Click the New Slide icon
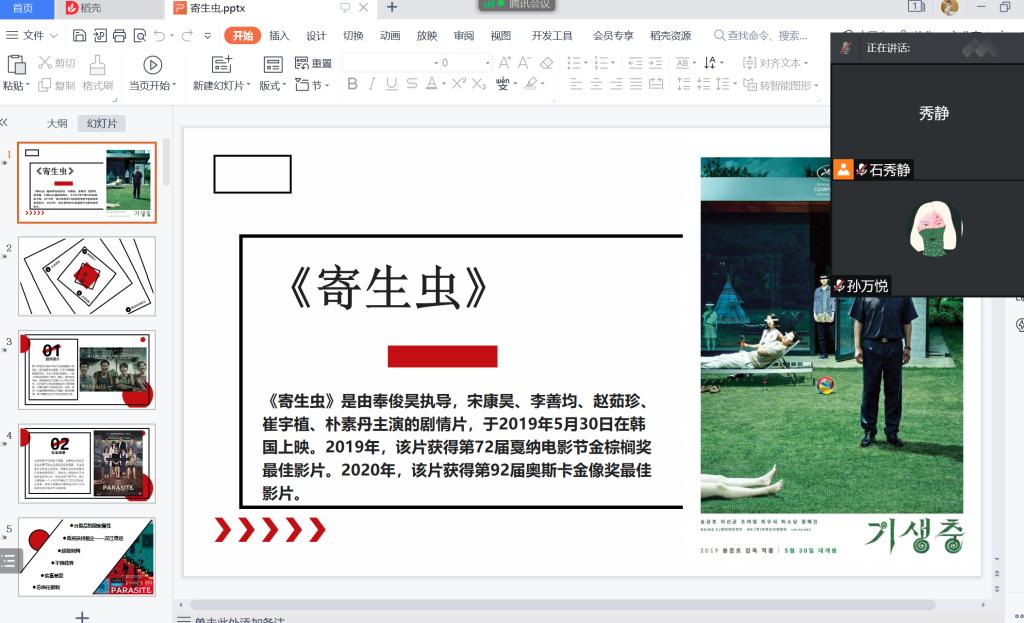Screen dimensions: 1024x623 pos(222,65)
